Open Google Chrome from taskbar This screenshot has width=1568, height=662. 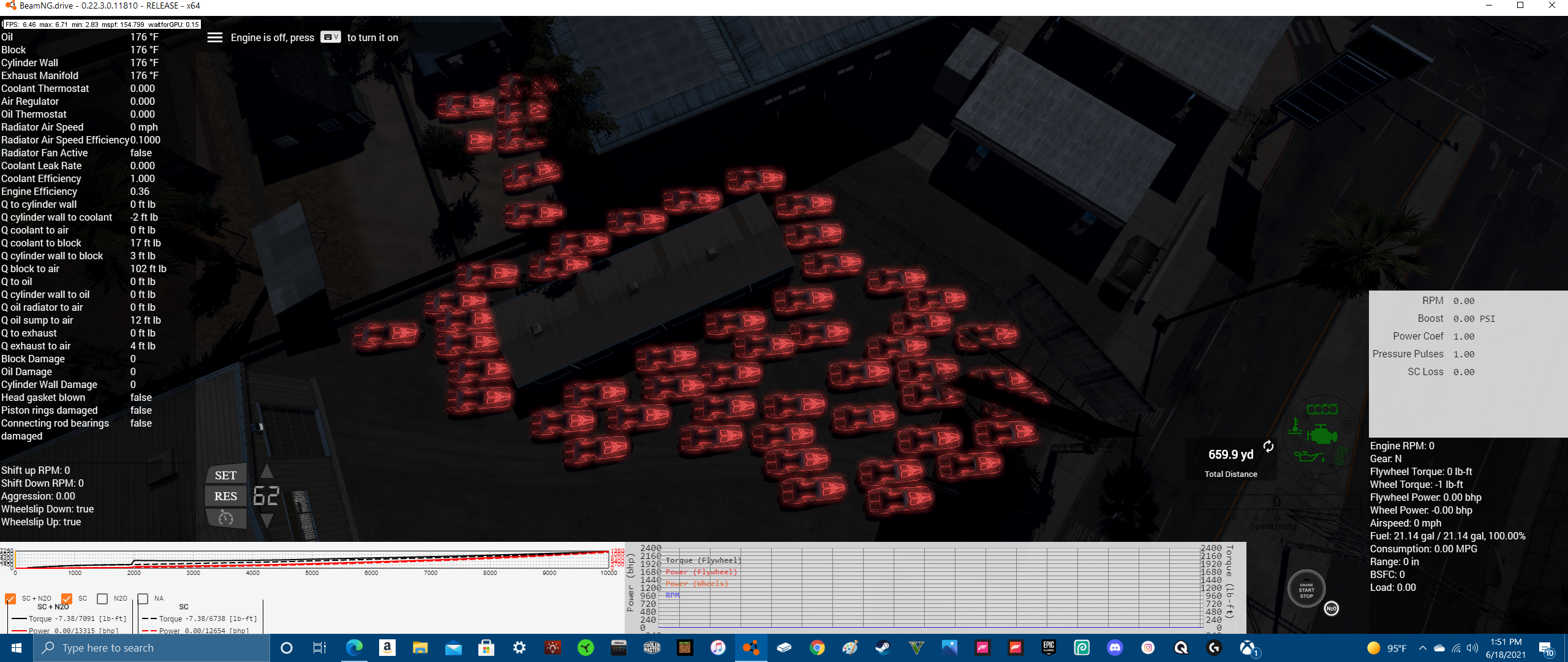pos(817,648)
